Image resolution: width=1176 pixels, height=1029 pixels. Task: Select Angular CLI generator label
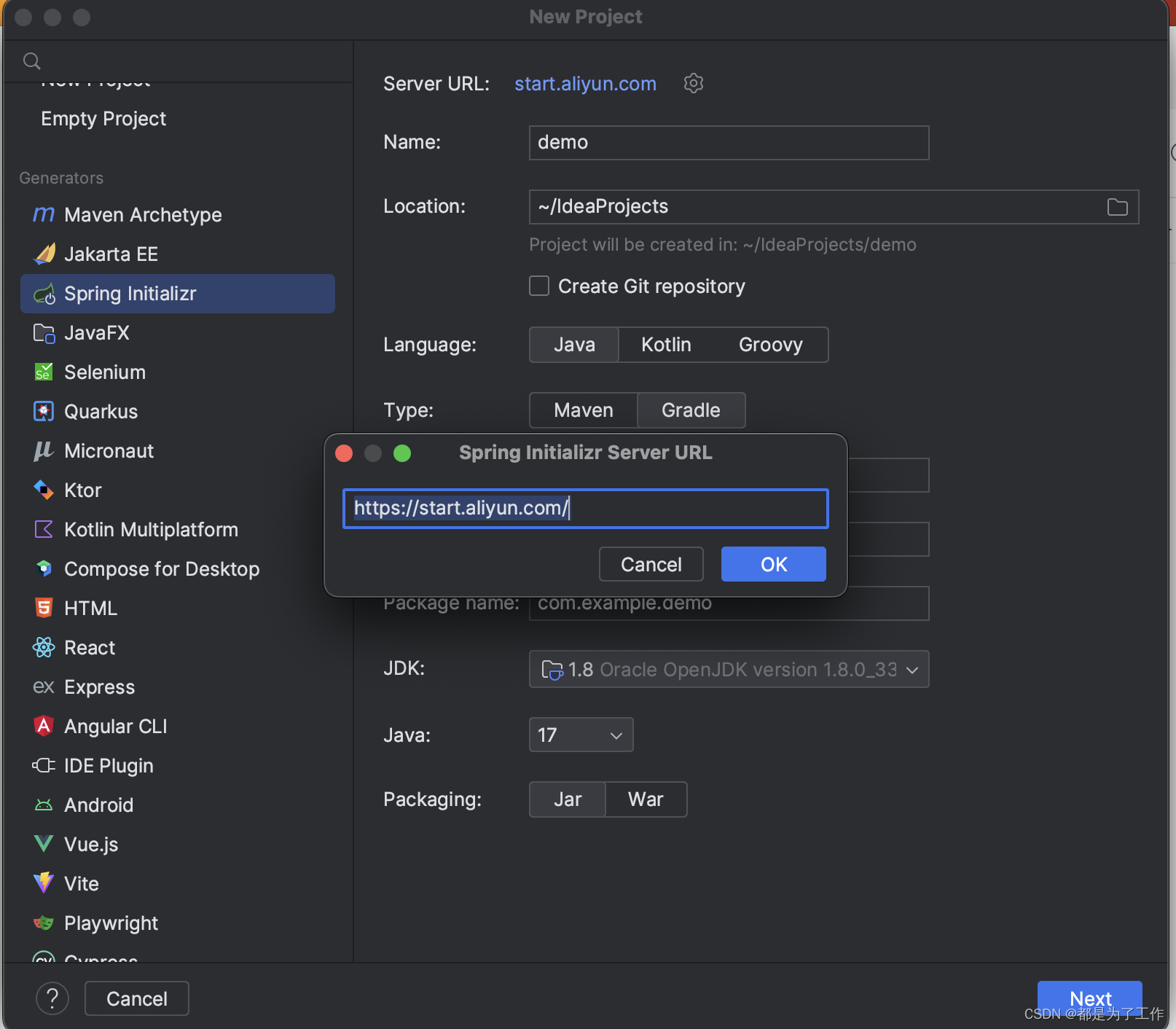116,727
